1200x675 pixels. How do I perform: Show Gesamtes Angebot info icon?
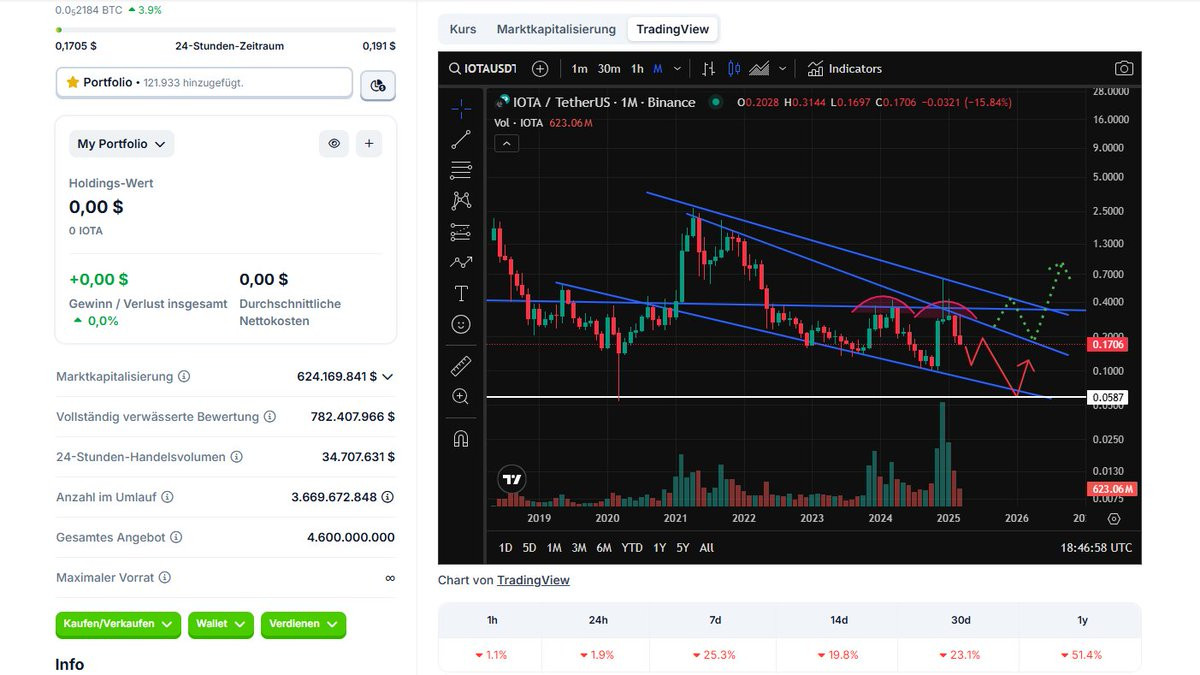pos(176,537)
